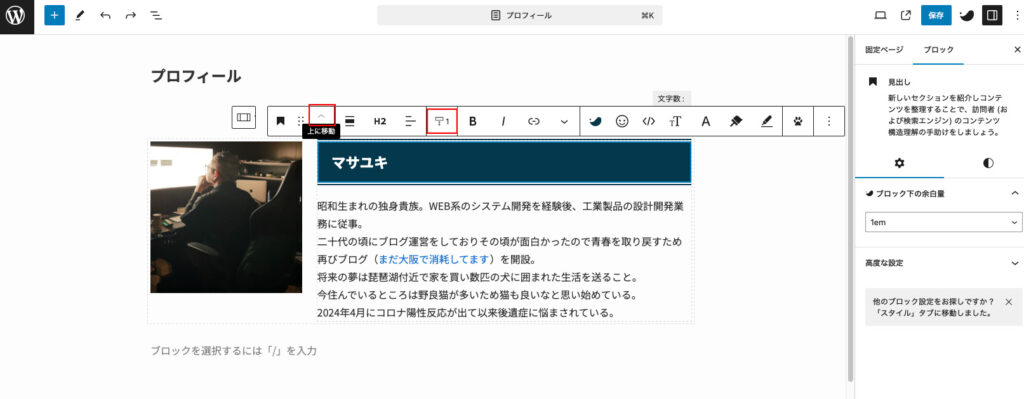Toggle the settings sidebar panel

tap(993, 15)
